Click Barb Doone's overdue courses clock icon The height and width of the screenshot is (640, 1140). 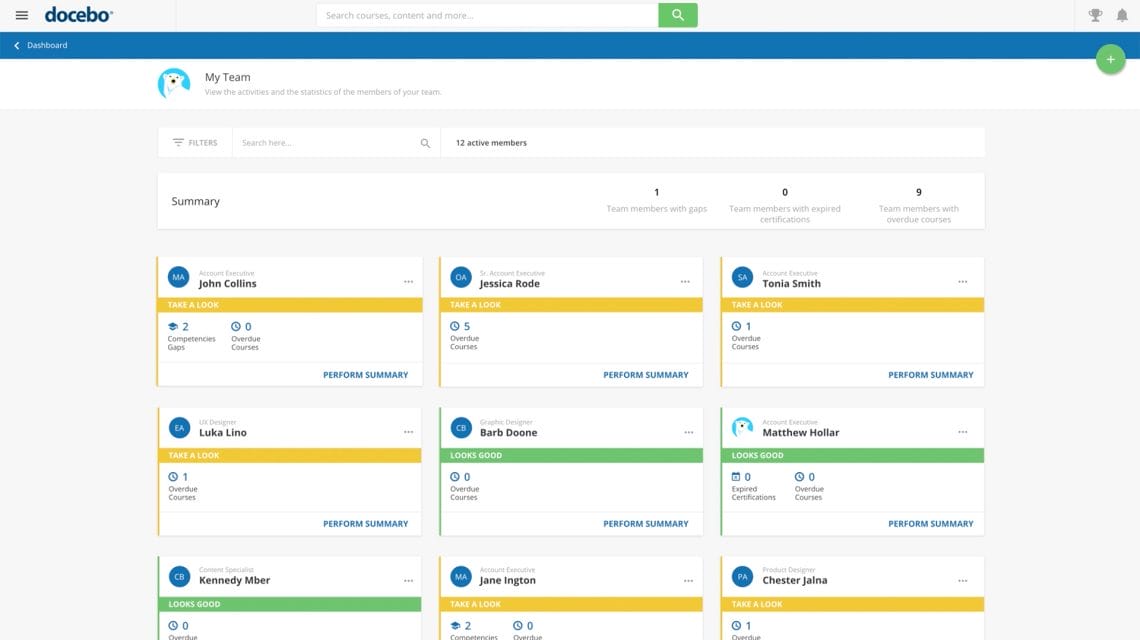pyautogui.click(x=454, y=477)
